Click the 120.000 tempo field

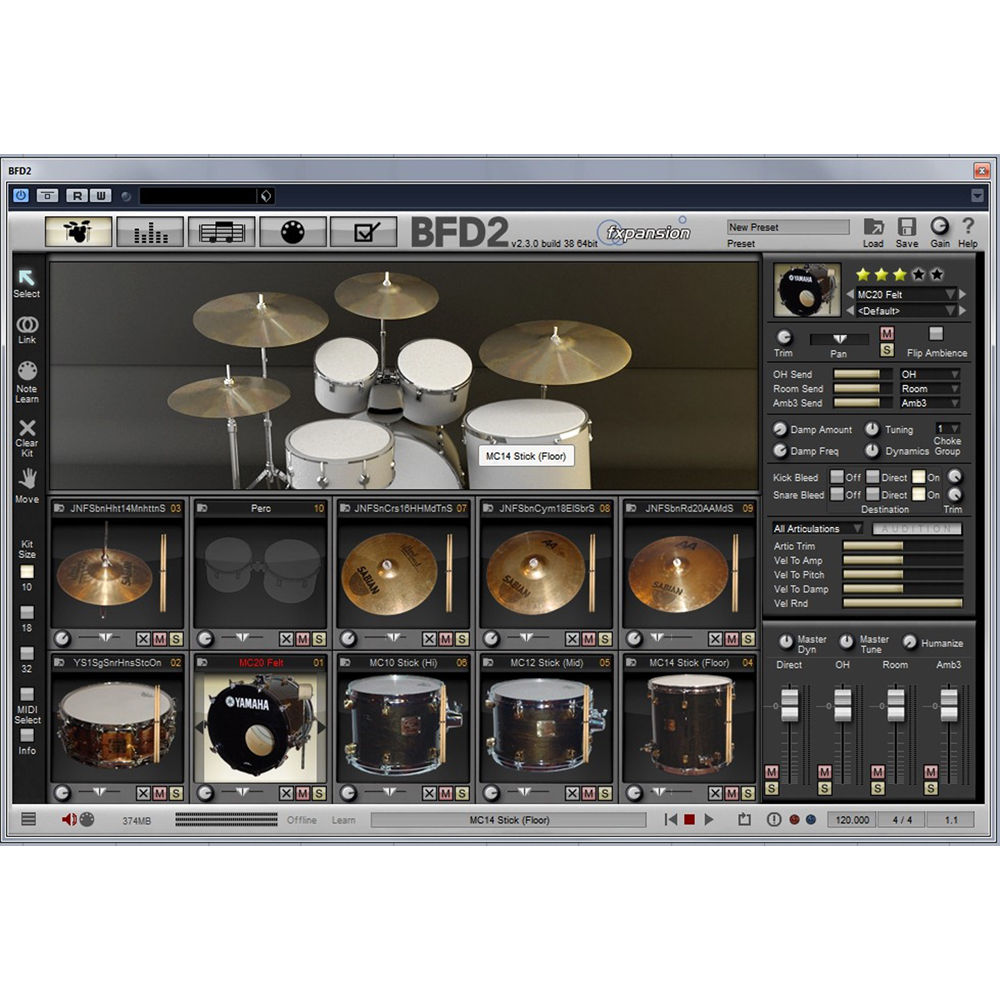tap(852, 820)
